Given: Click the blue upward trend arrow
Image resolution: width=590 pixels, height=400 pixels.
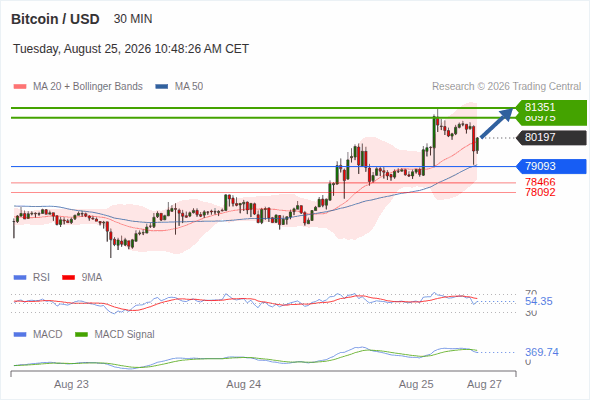Looking at the screenshot, I should (497, 123).
